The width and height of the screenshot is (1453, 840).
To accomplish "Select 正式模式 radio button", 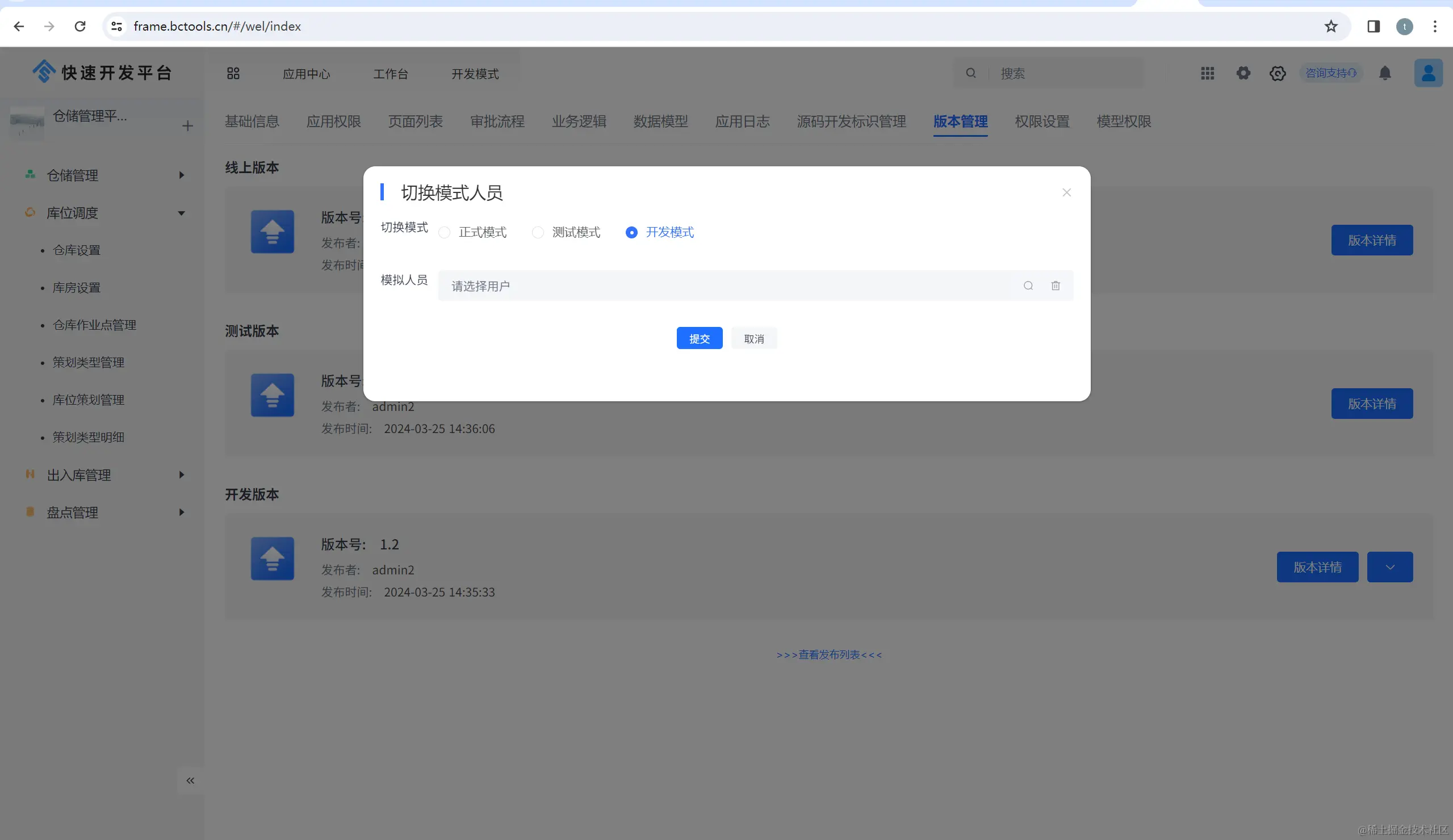I will [x=444, y=232].
